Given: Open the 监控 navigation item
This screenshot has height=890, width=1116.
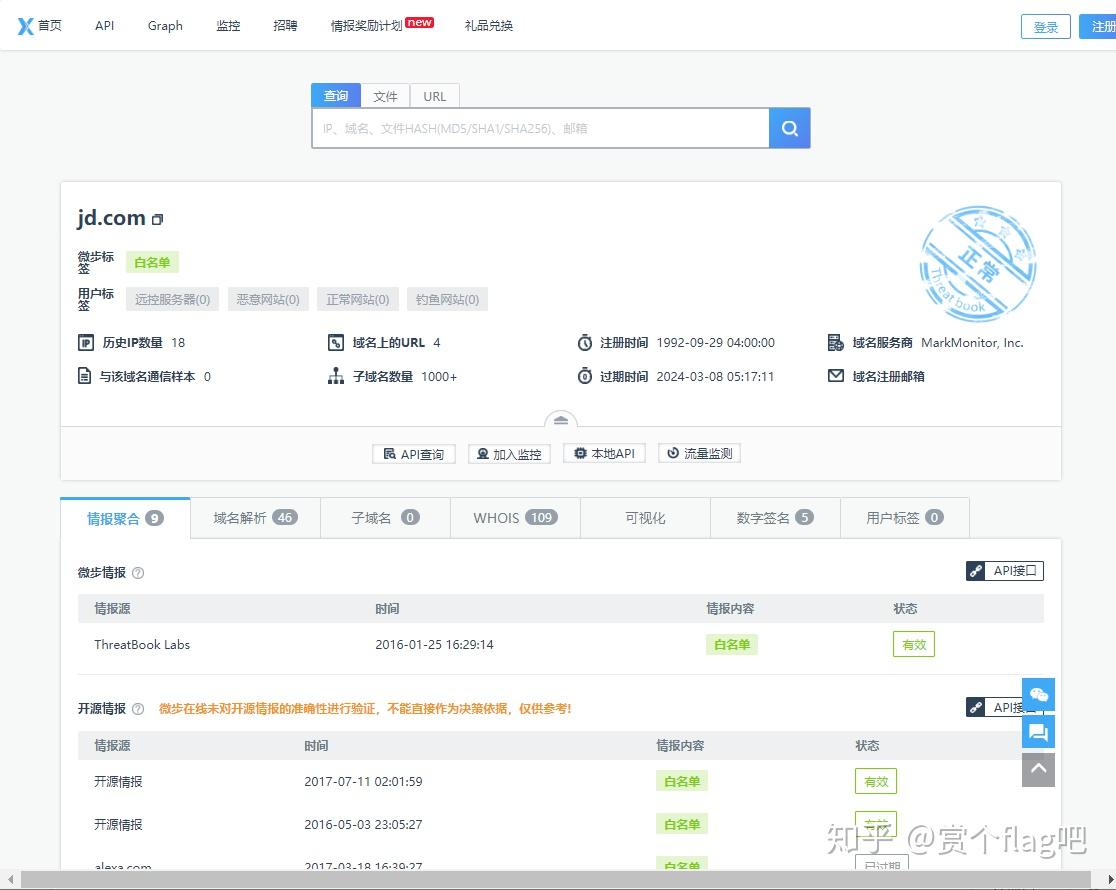Looking at the screenshot, I should [228, 26].
